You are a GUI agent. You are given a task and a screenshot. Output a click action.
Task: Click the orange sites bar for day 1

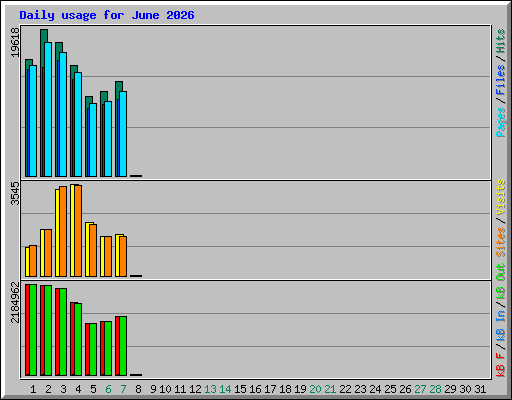[x=33, y=261]
